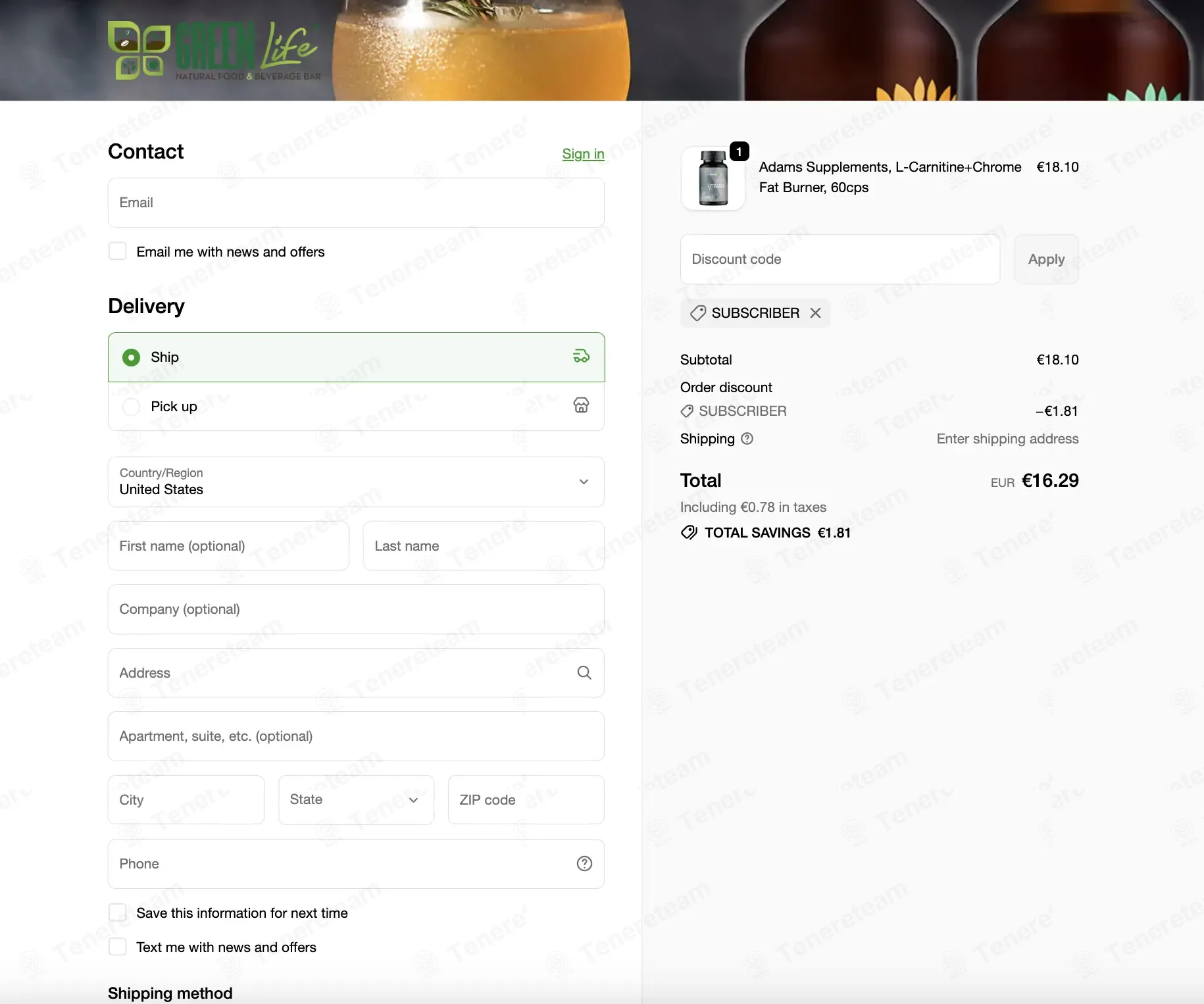This screenshot has height=1004, width=1204.
Task: Enable Email me with news and offers
Action: [x=118, y=251]
